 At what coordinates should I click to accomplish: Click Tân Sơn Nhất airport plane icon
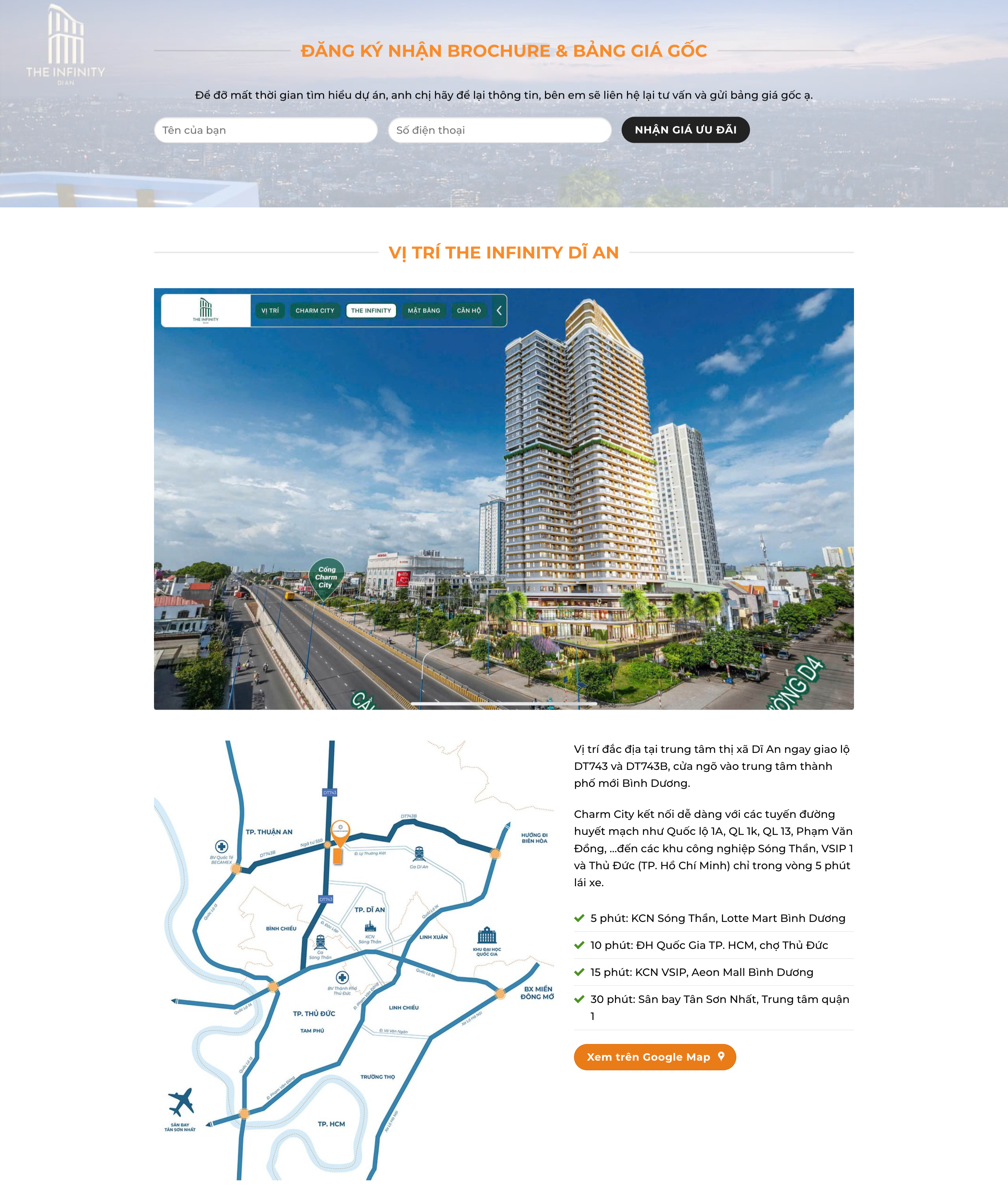(x=181, y=1103)
